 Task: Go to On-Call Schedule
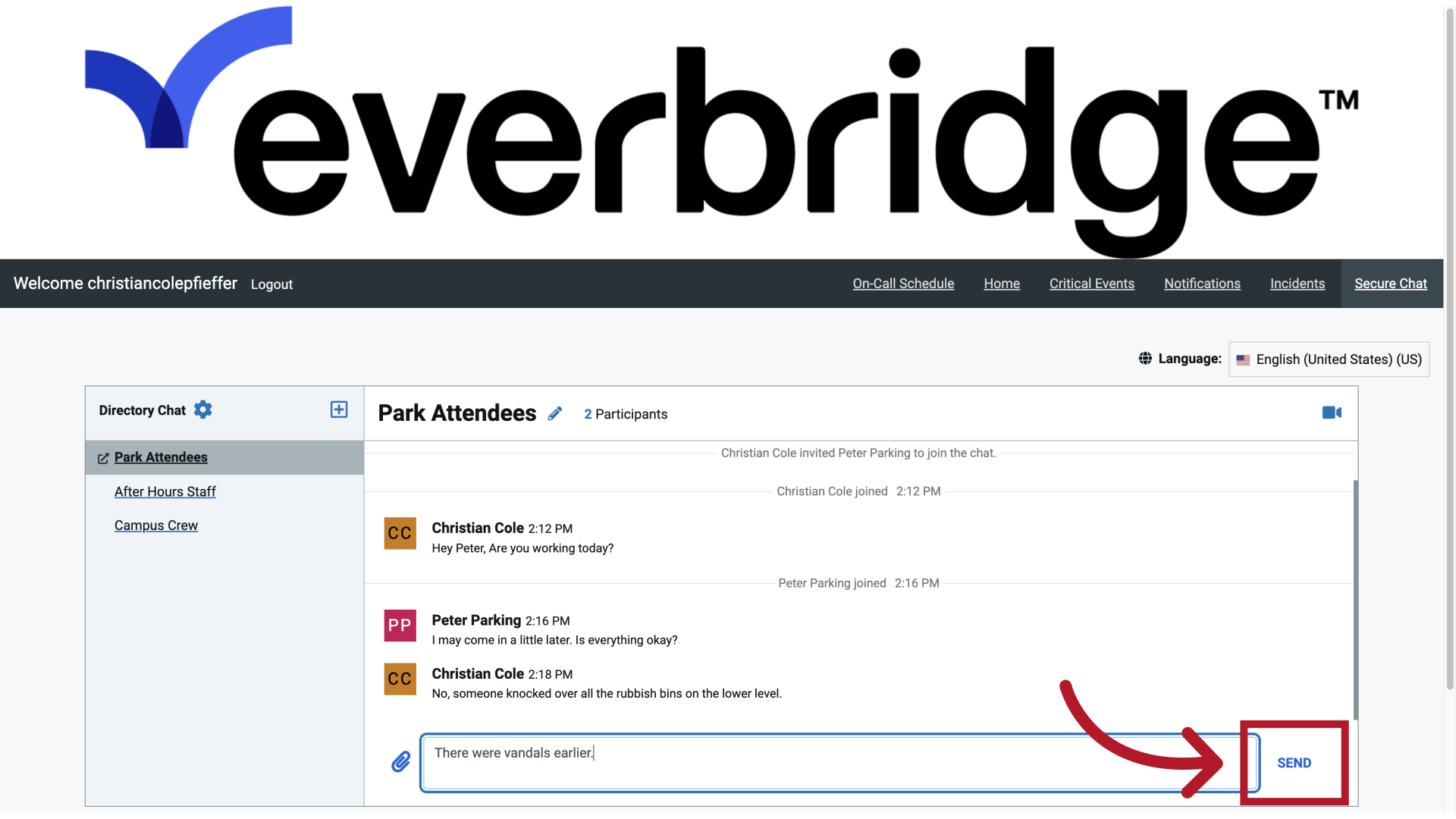[903, 284]
